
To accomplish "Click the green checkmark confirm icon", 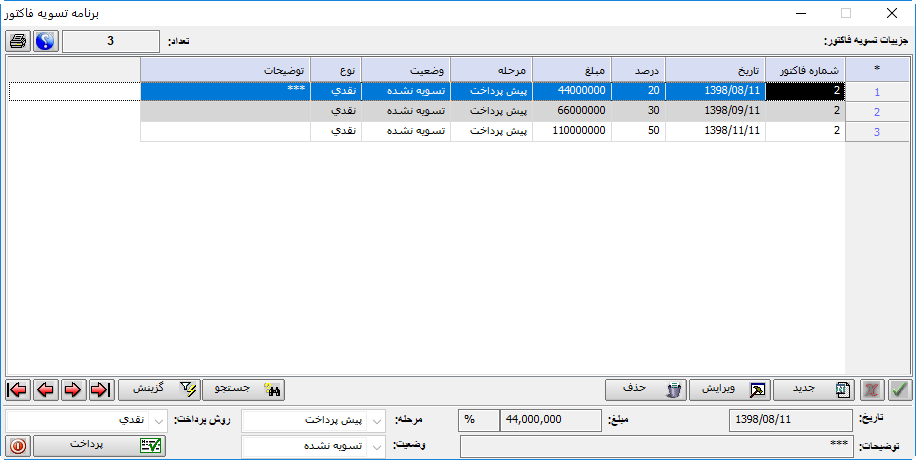I will (x=900, y=389).
